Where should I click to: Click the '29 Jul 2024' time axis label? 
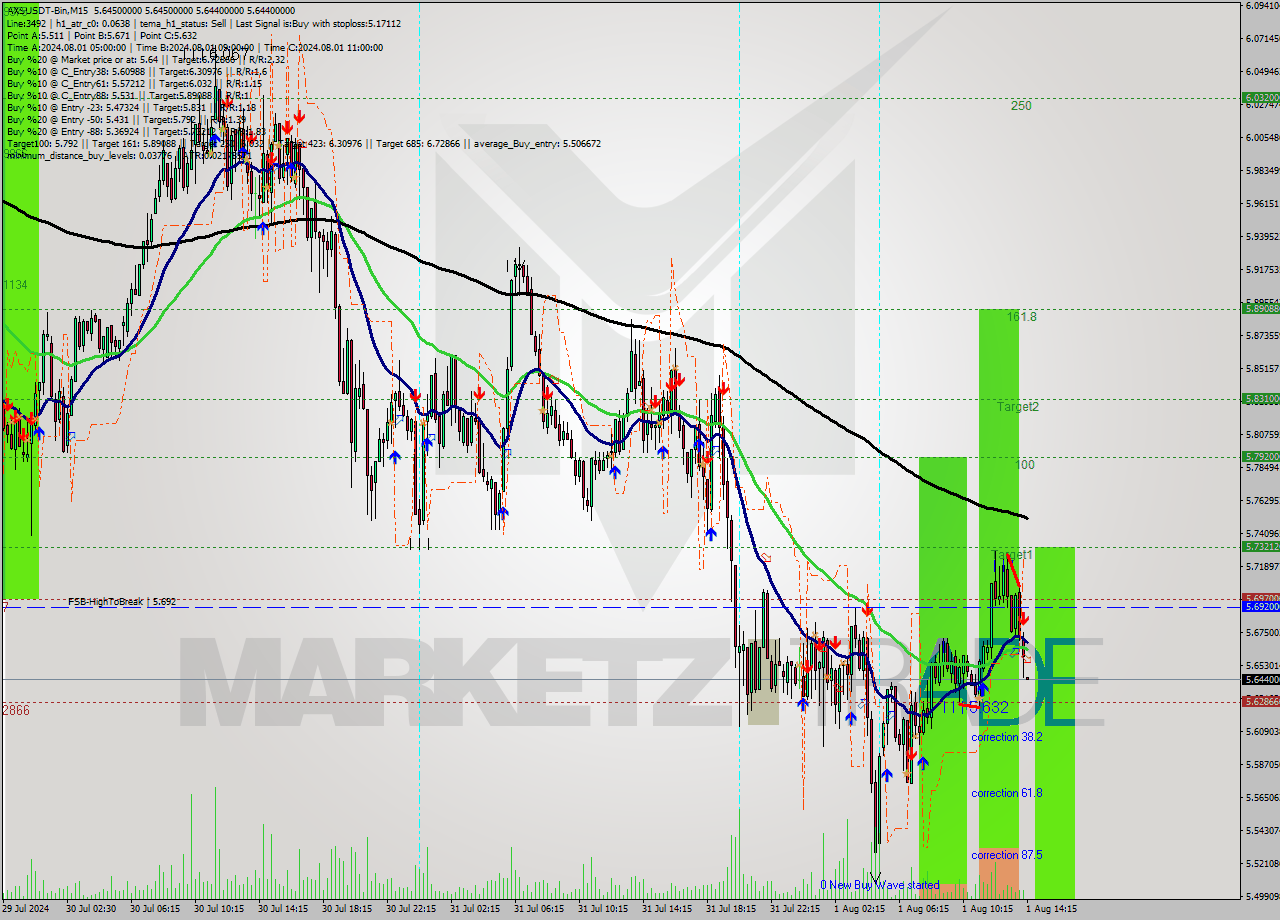pos(26,909)
